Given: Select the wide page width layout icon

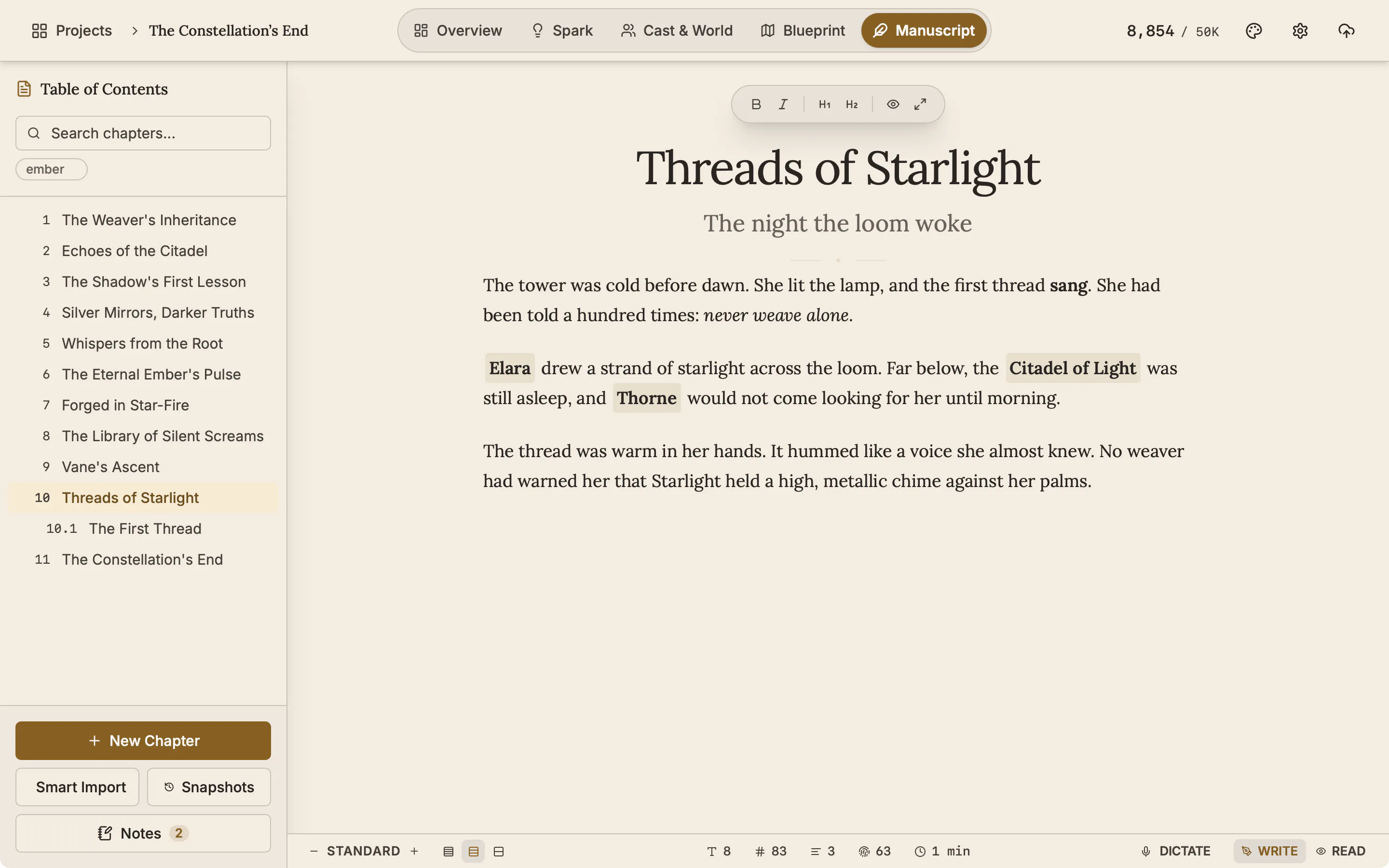Looking at the screenshot, I should [x=499, y=851].
